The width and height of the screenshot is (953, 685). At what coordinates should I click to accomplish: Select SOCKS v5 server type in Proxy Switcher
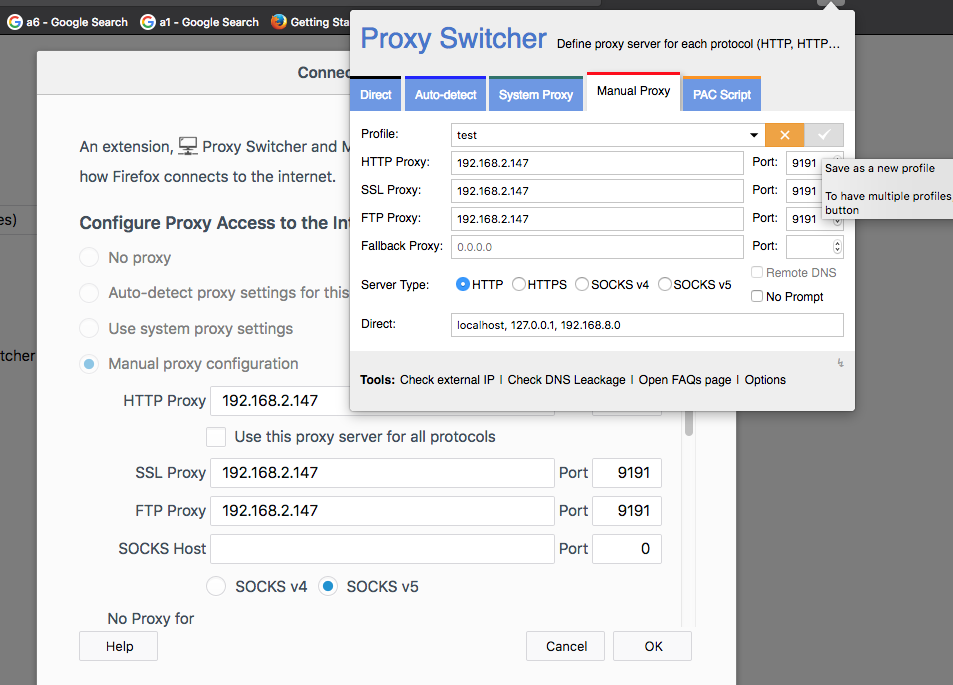[665, 284]
